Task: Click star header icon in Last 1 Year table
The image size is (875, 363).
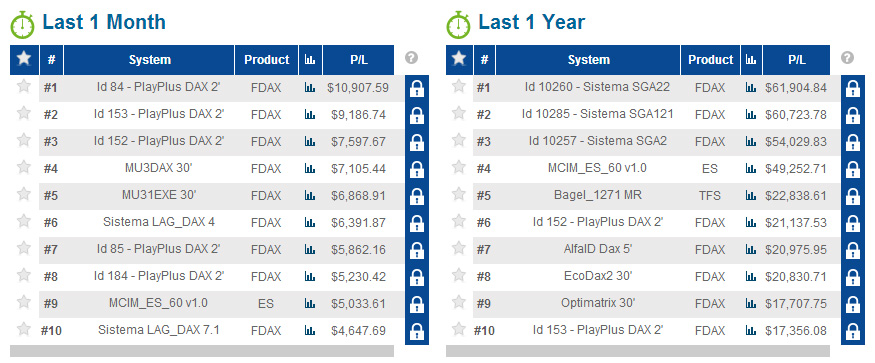Action: pyautogui.click(x=459, y=59)
